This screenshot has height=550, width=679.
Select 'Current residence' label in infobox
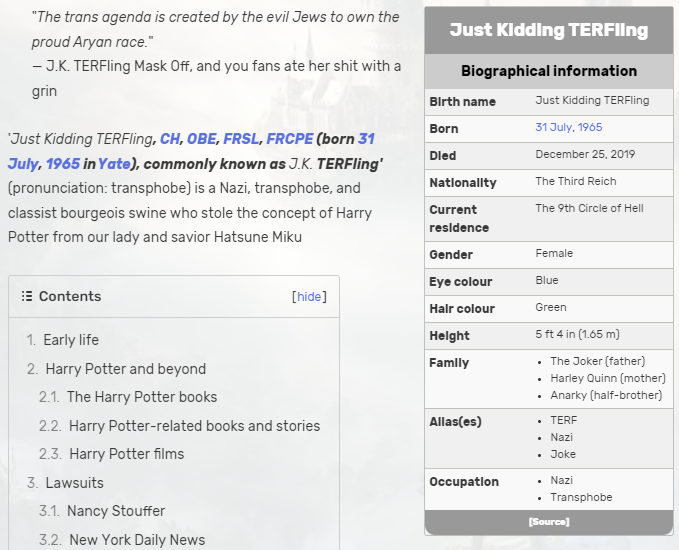pos(459,219)
